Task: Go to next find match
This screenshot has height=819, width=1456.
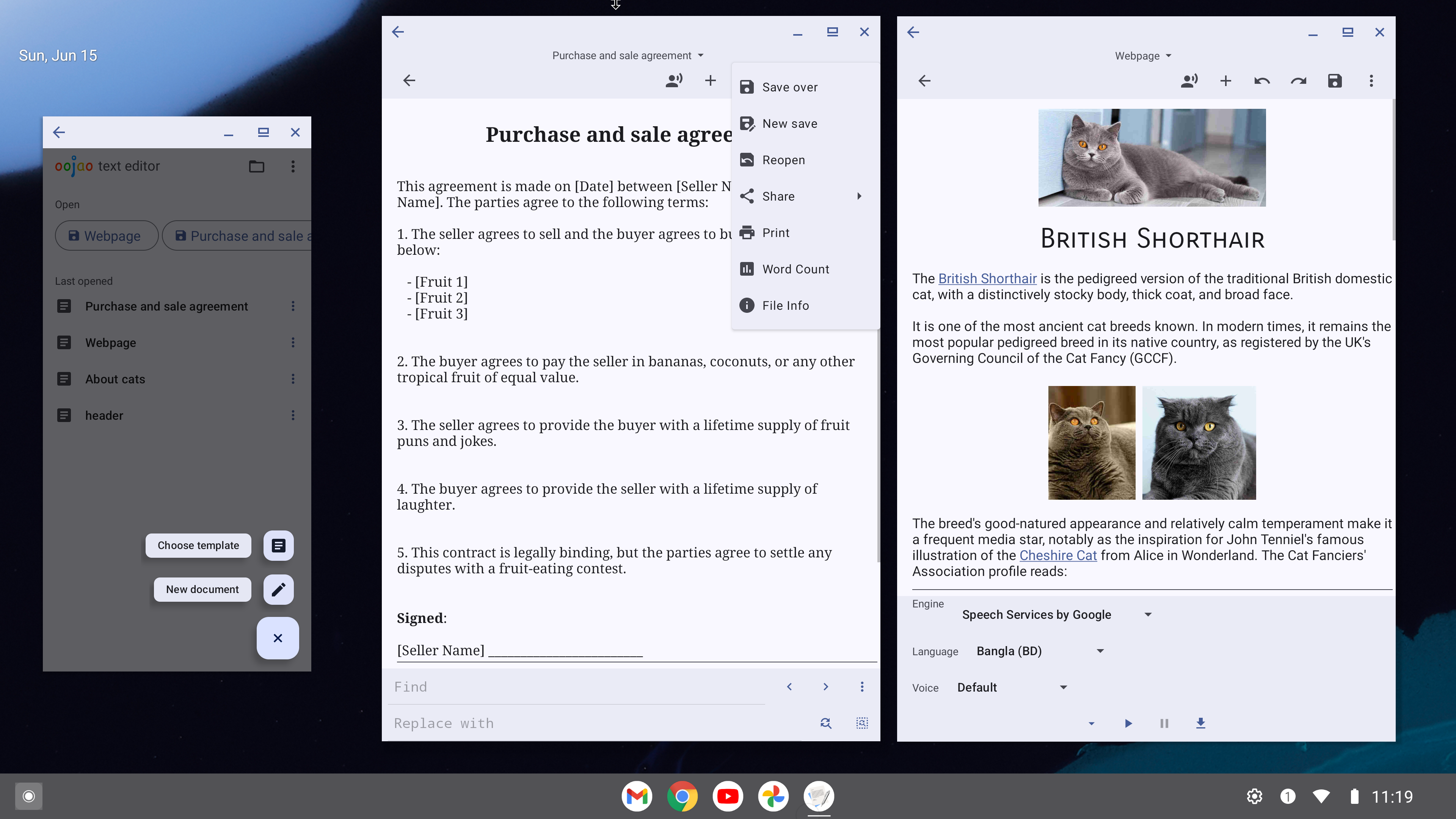Action: (826, 687)
